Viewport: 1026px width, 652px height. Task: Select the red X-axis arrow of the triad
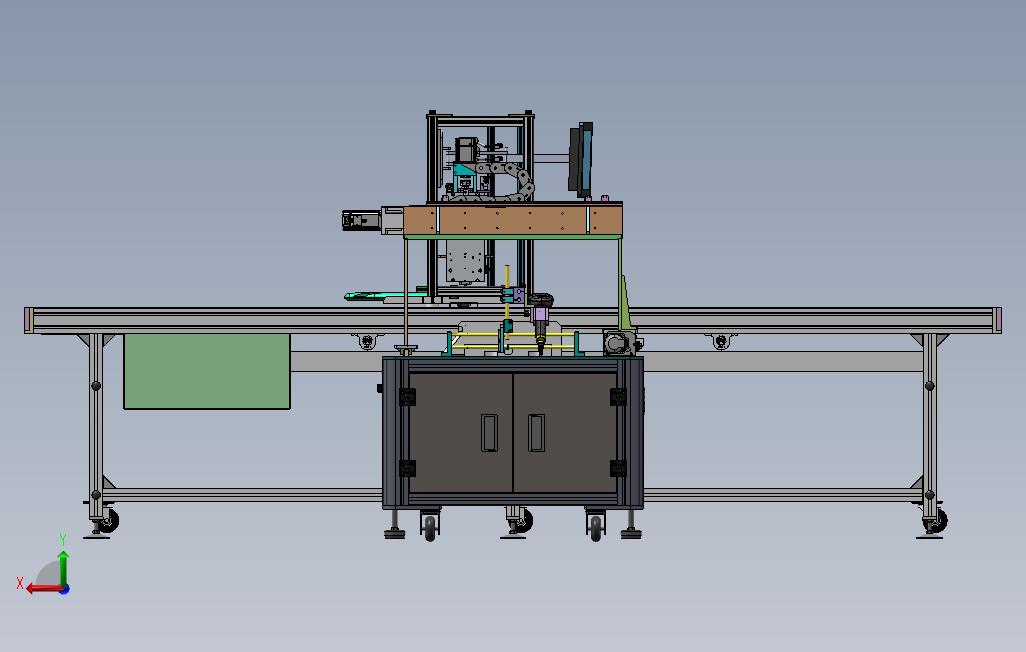pyautogui.click(x=44, y=589)
